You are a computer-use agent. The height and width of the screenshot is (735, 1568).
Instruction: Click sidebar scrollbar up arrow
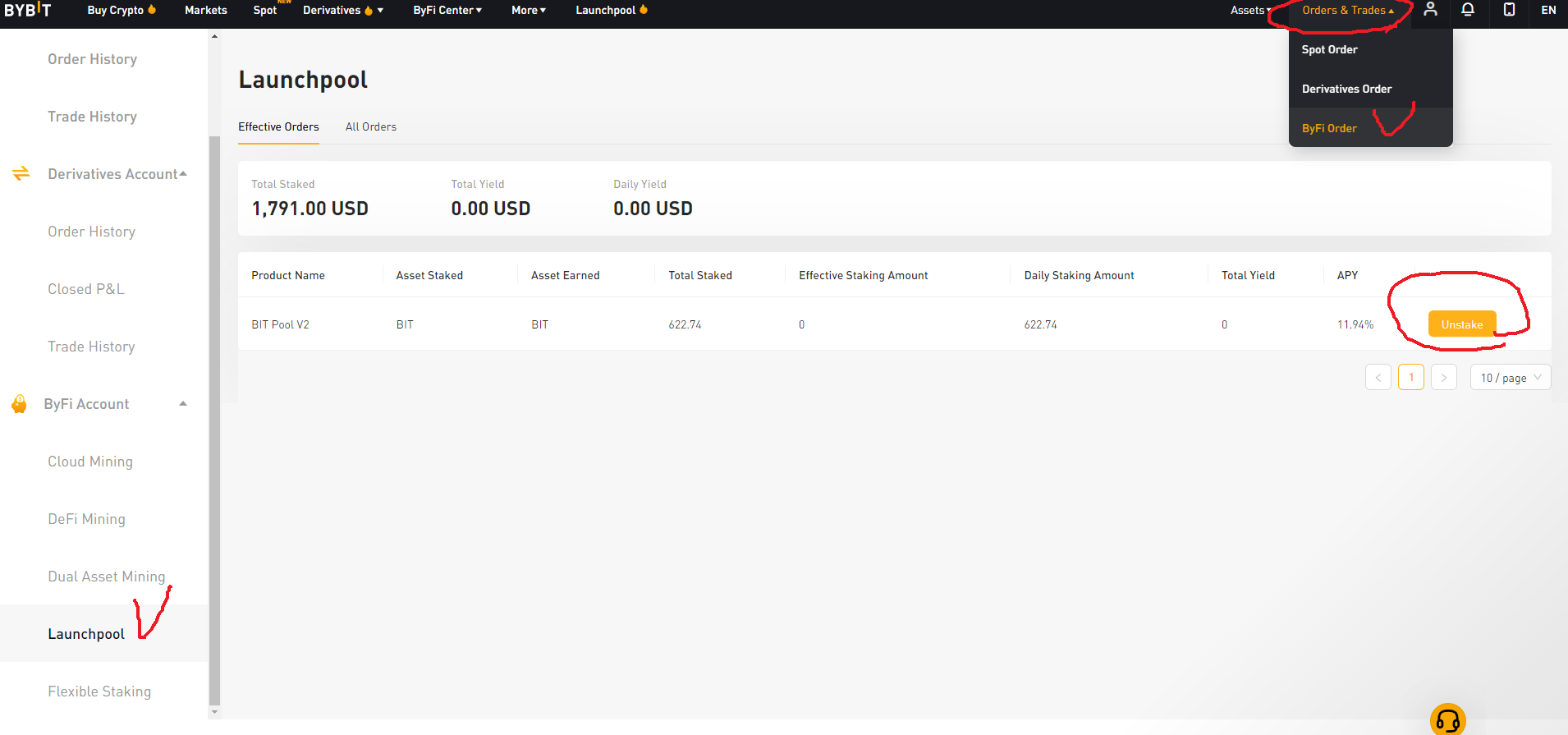[214, 36]
